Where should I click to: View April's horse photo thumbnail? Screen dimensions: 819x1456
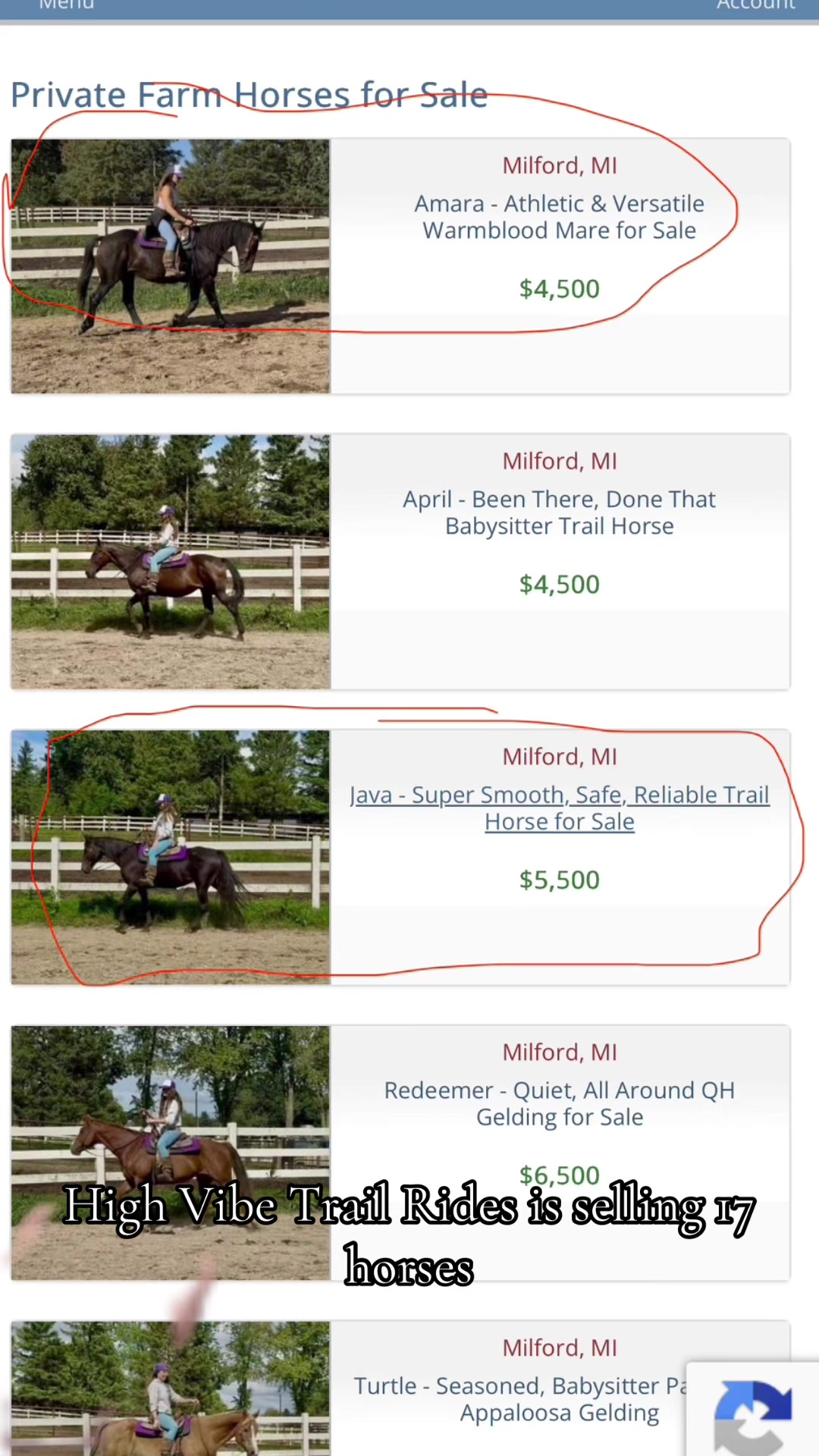(171, 562)
